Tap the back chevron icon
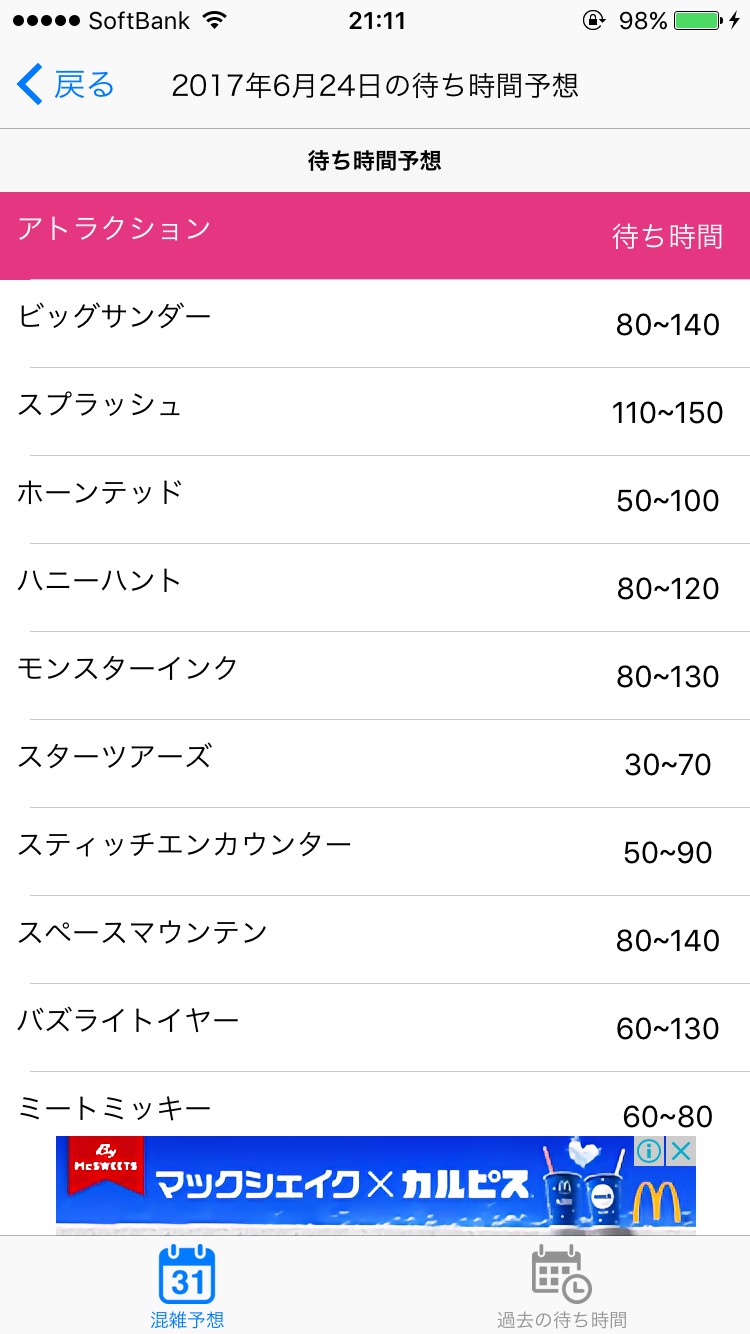 click(30, 85)
